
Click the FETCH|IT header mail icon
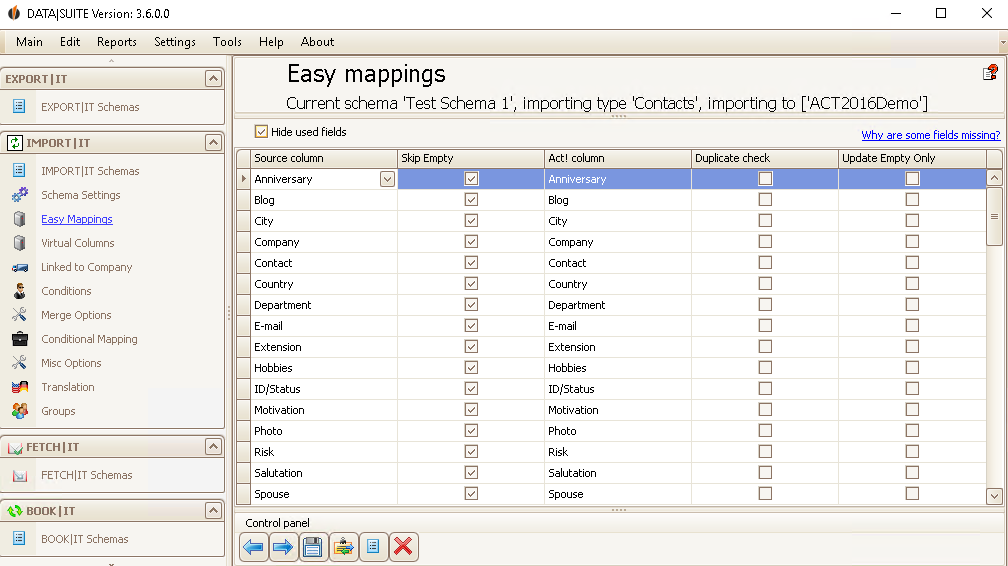coord(15,447)
